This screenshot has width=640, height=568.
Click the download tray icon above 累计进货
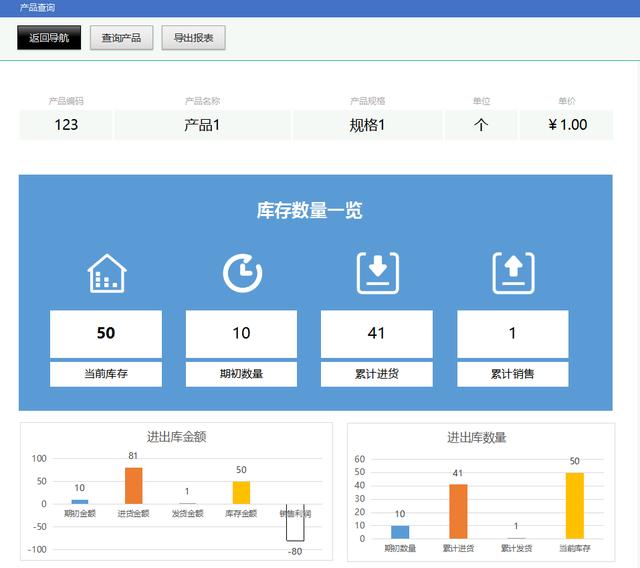(378, 273)
